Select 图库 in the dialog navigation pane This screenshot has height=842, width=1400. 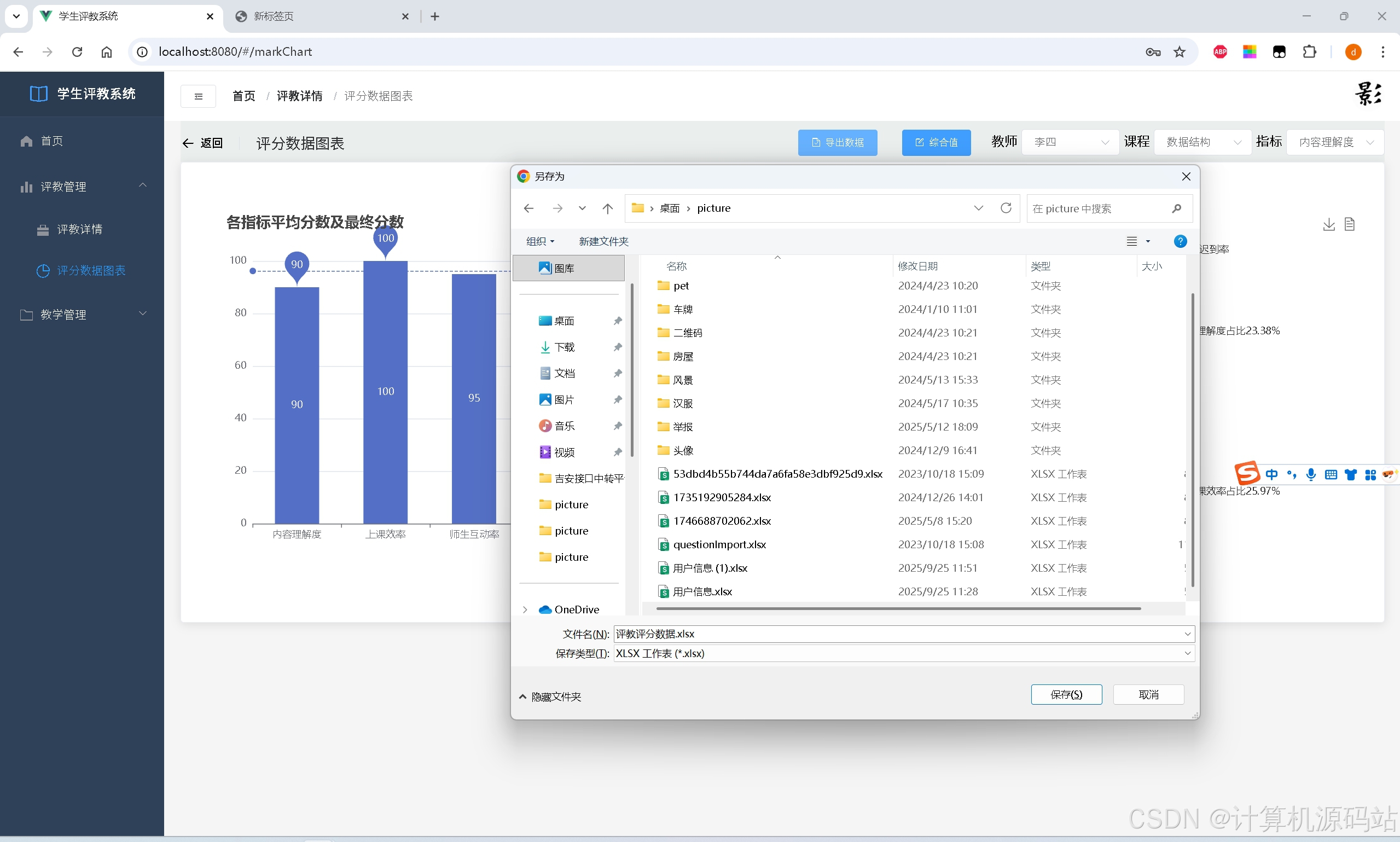(x=568, y=268)
